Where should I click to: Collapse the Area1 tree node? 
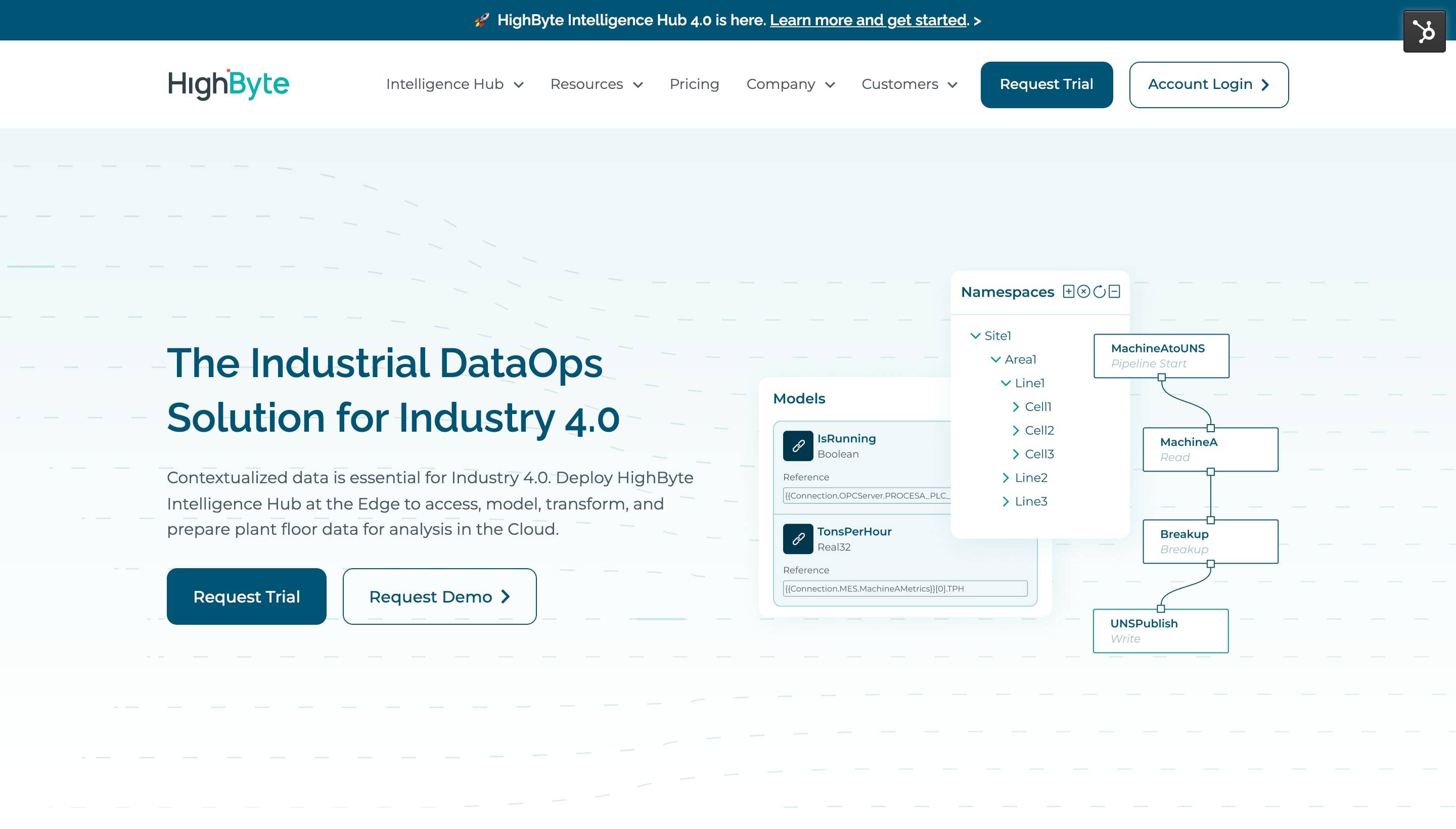[x=995, y=360]
